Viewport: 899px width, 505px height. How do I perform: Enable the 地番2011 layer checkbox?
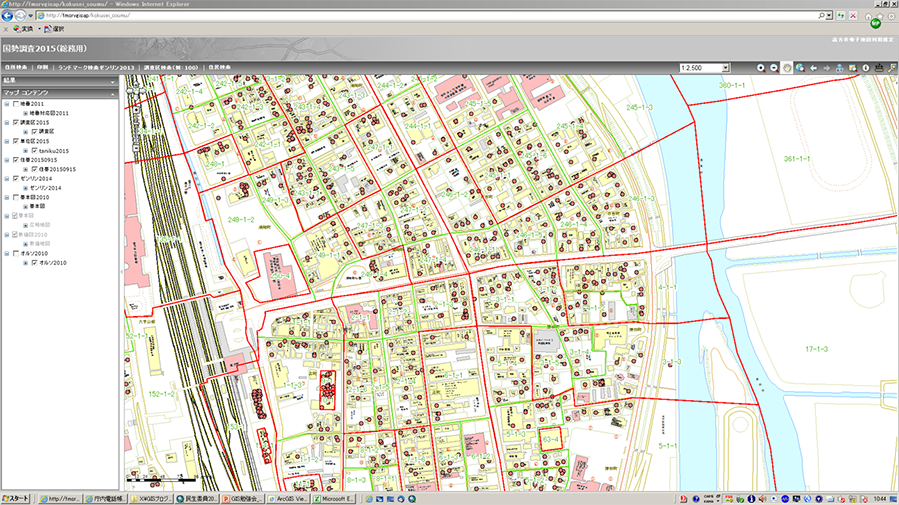pyautogui.click(x=14, y=104)
